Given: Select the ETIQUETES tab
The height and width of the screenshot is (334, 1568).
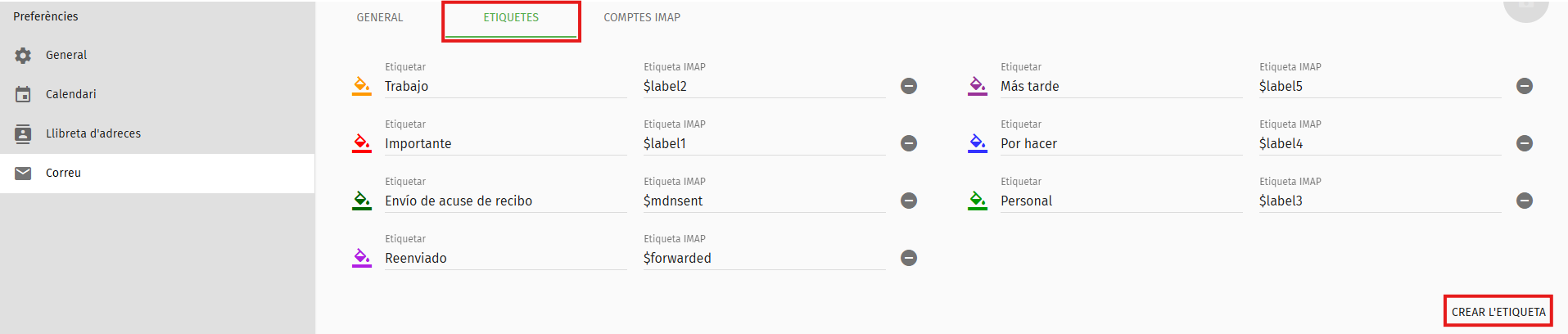Looking at the screenshot, I should [511, 17].
